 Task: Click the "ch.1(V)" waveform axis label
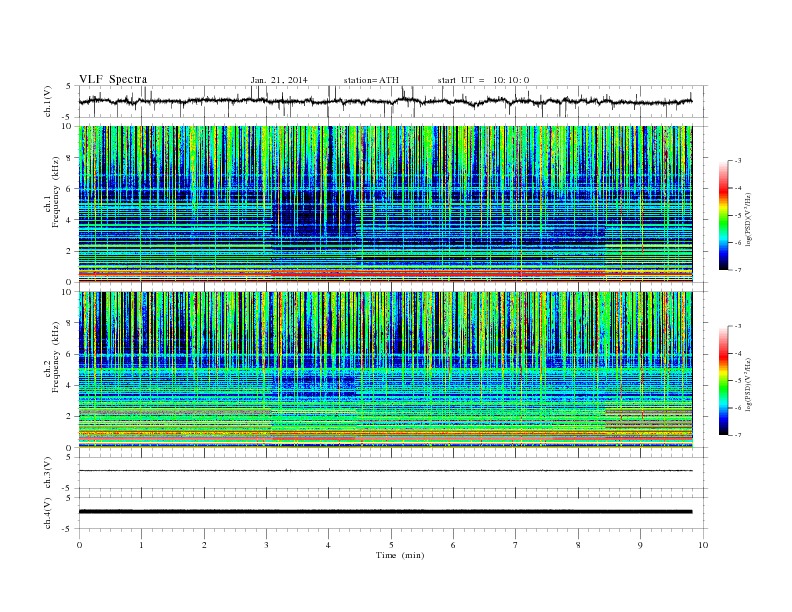click(48, 101)
